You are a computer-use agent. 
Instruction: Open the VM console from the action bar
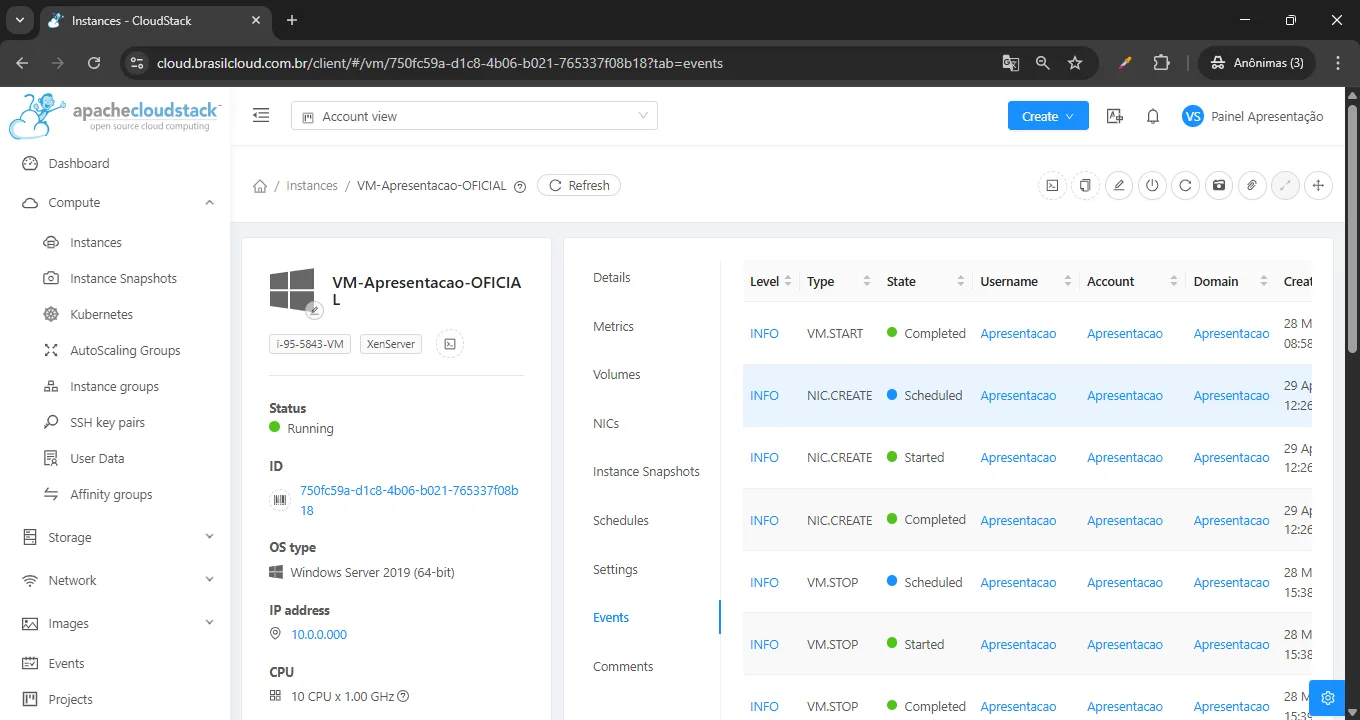[1052, 185]
